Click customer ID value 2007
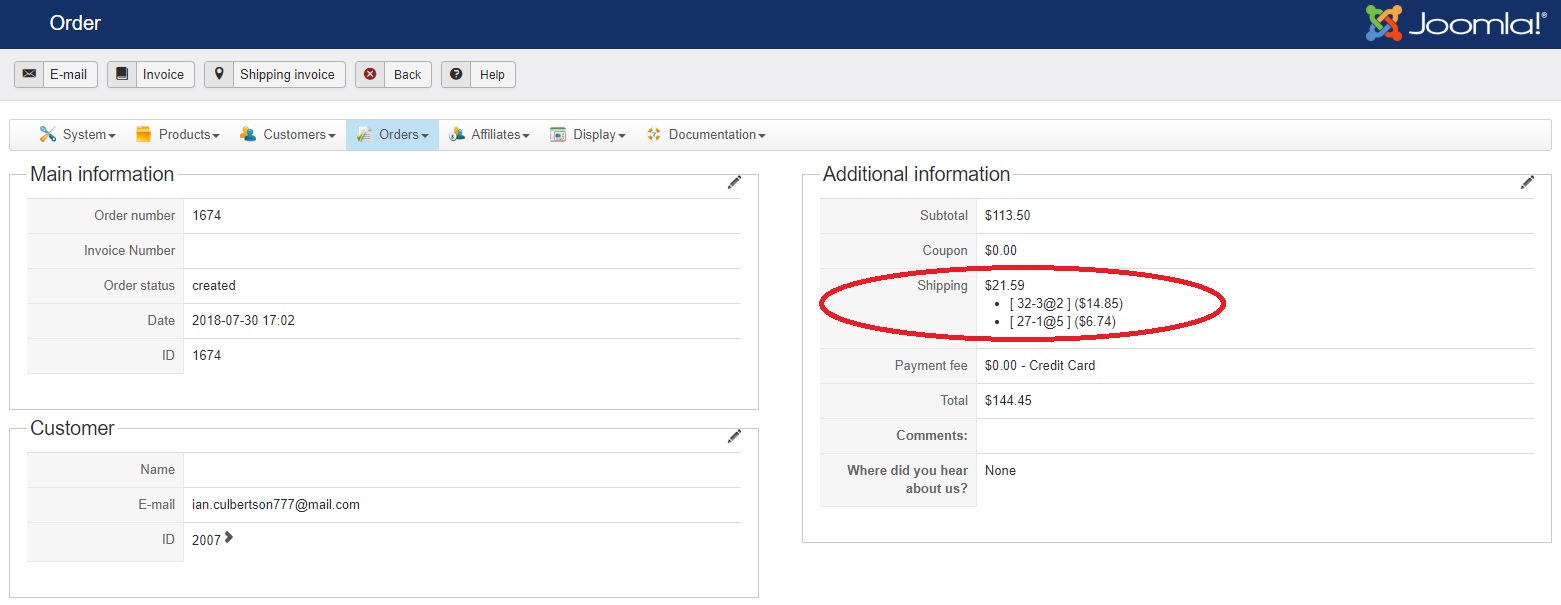The width and height of the screenshot is (1561, 605). pos(206,540)
